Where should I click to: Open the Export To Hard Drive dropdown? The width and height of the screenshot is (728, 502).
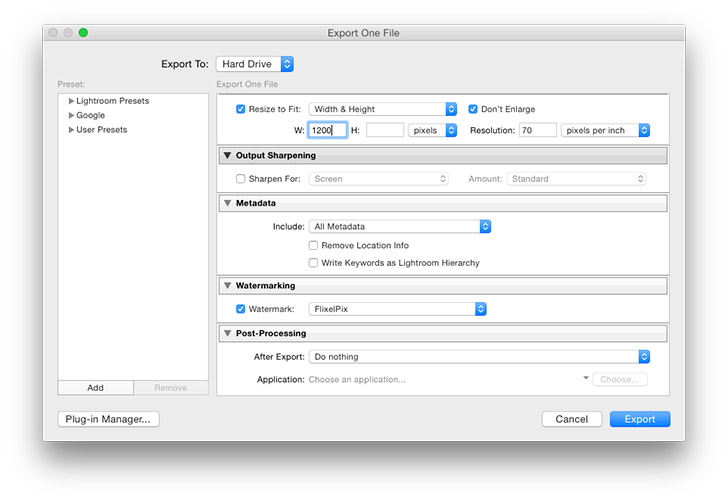[254, 64]
